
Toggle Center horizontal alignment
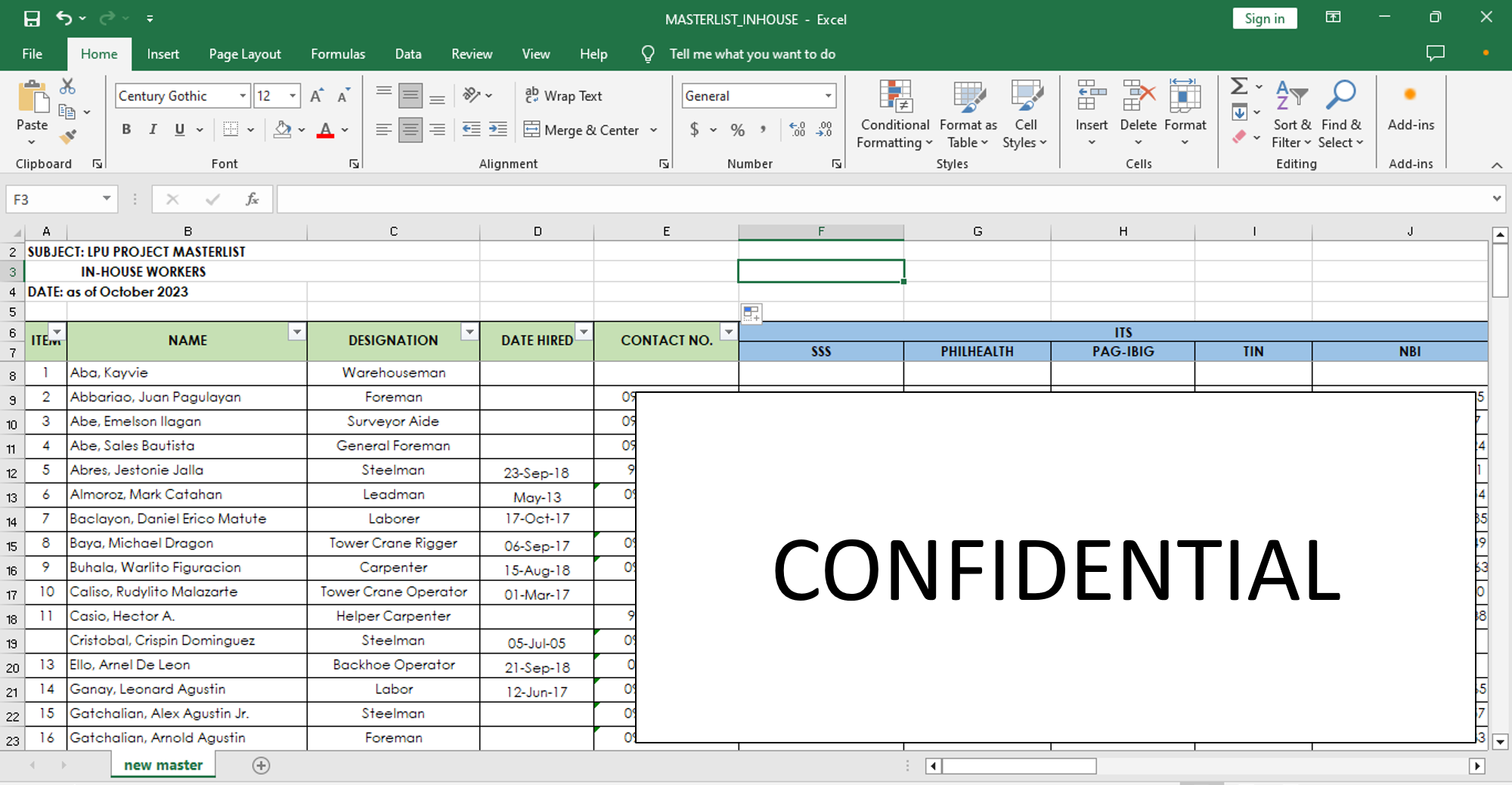point(411,130)
